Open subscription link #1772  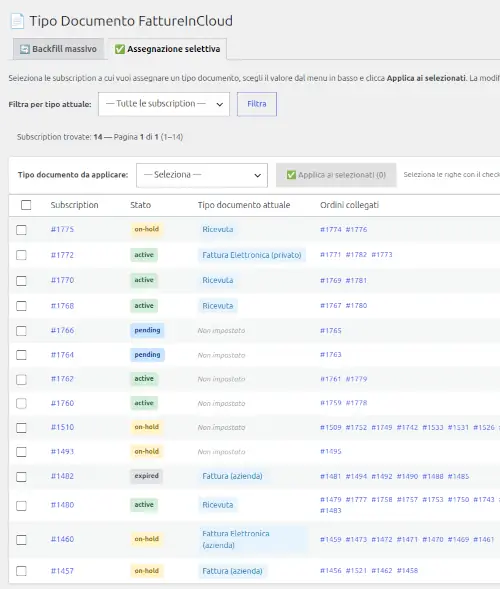[62, 255]
